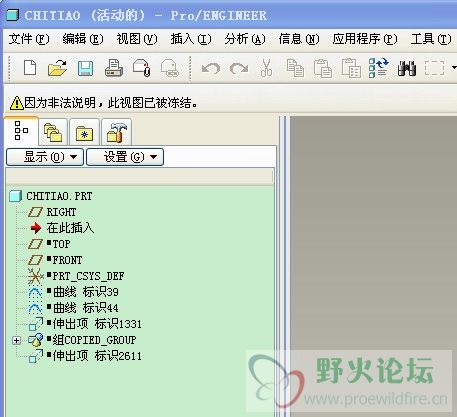Open the 文件(F) menu
The width and height of the screenshot is (457, 417).
pyautogui.click(x=29, y=39)
